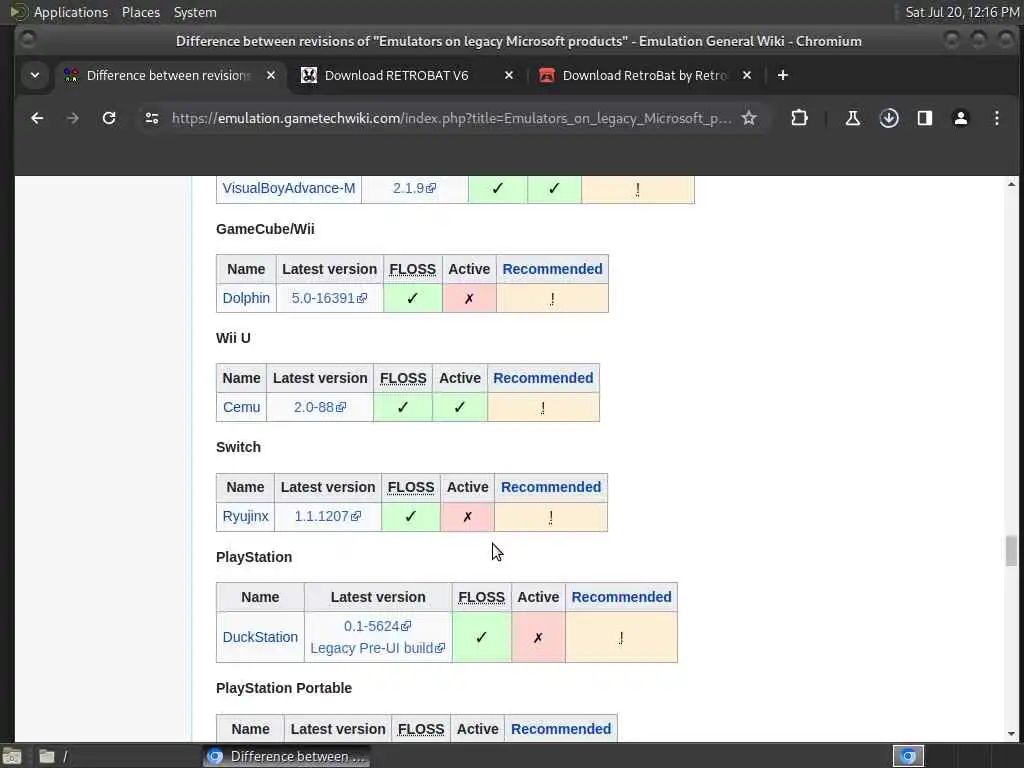Image resolution: width=1024 pixels, height=768 pixels.
Task: Open VisualBoyAdvance-M version 2.1.9 link
Action: click(x=414, y=188)
